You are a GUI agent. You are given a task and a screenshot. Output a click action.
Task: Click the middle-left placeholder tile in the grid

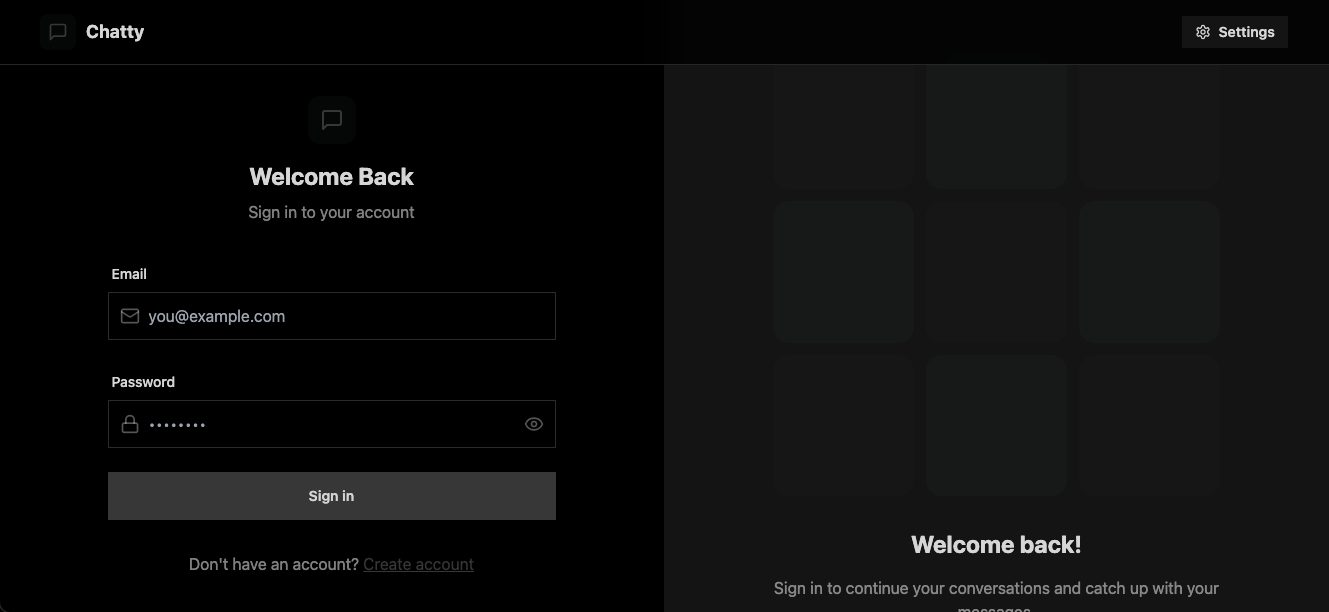pyautogui.click(x=843, y=271)
